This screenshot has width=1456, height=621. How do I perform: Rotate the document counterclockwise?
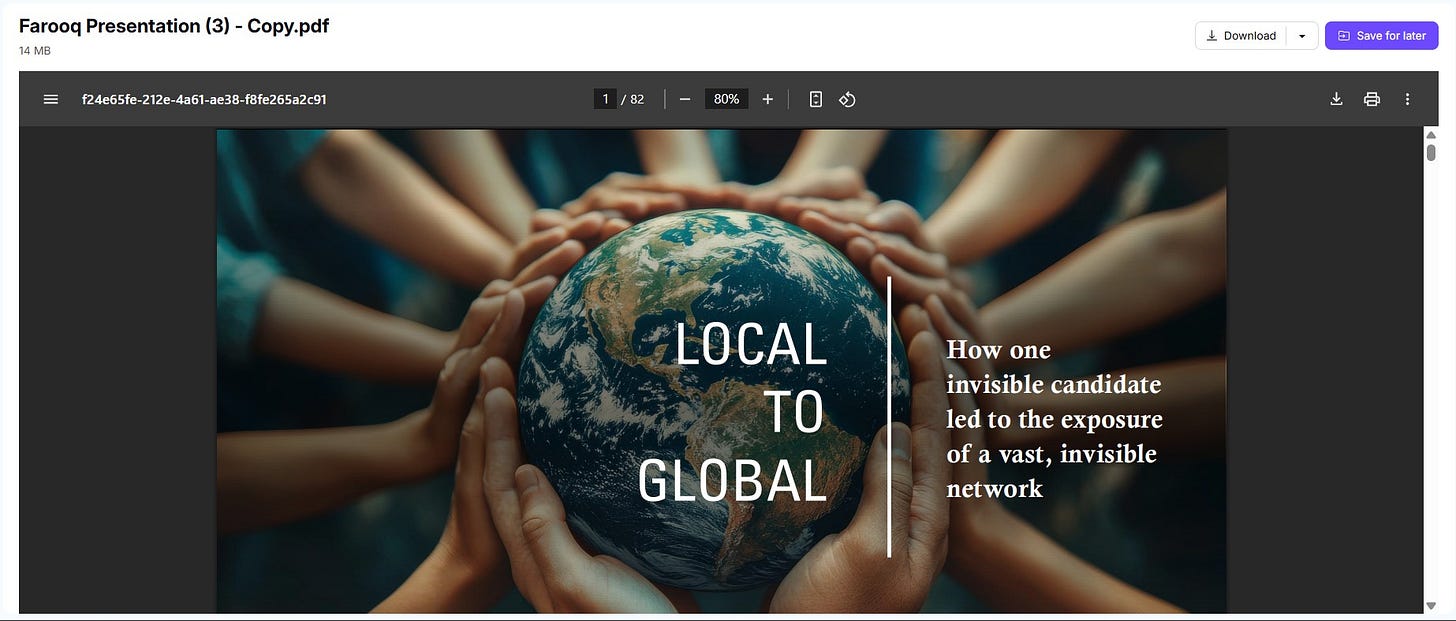click(847, 99)
